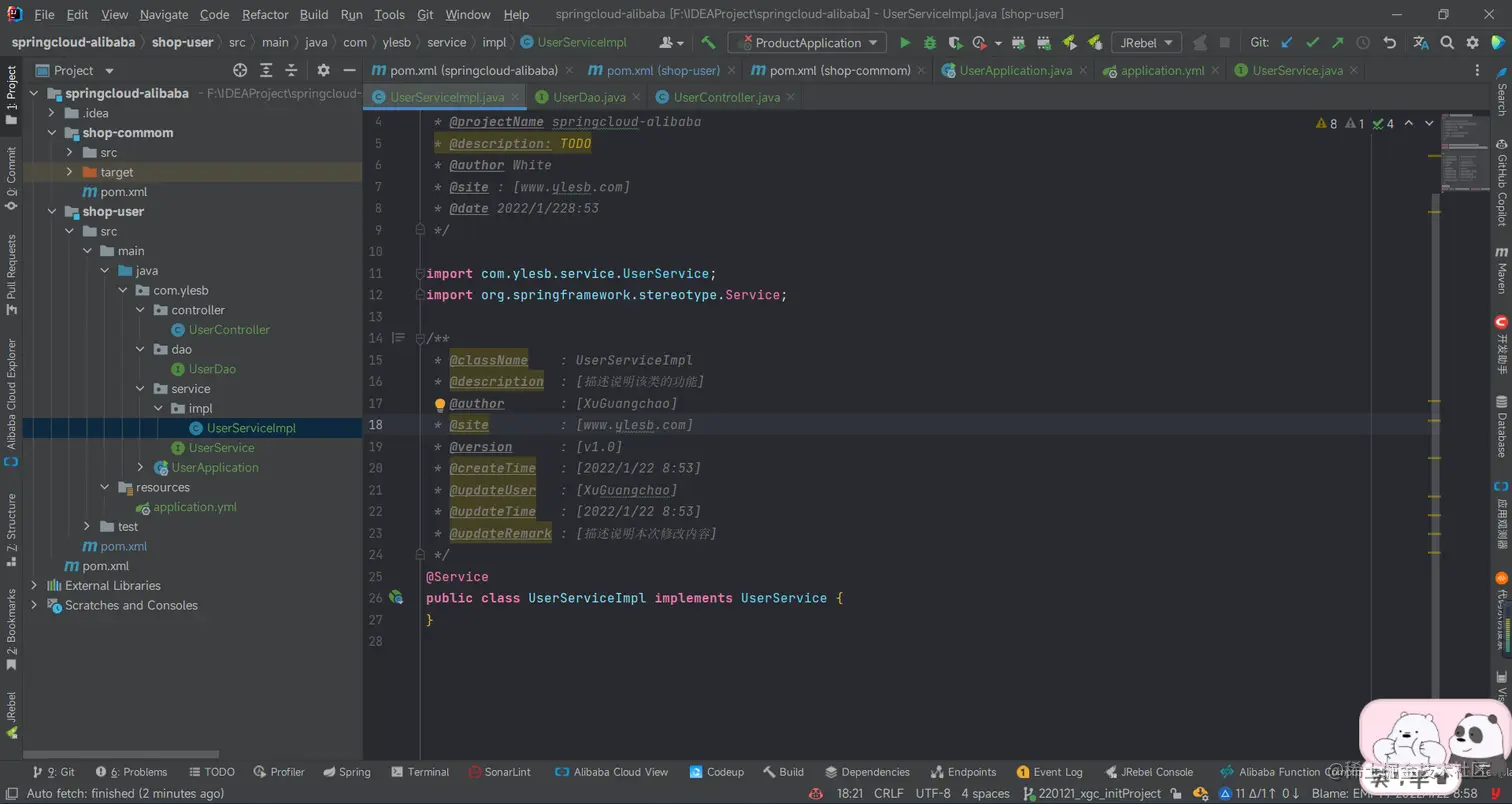1512x804 pixels.
Task: Toggle the Terminal tool window
Action: coord(420,772)
